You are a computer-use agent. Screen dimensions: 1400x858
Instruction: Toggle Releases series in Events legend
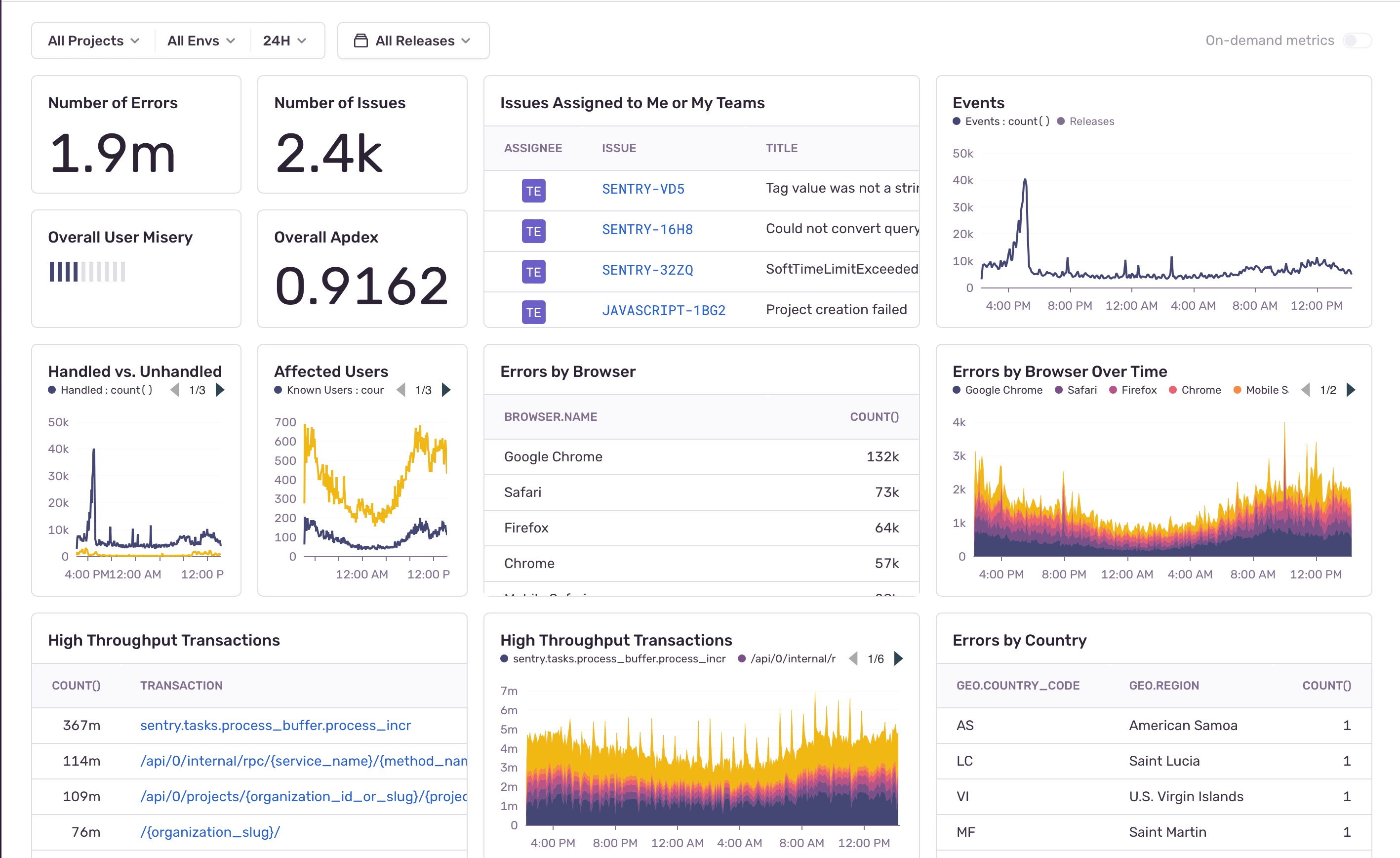click(1091, 121)
